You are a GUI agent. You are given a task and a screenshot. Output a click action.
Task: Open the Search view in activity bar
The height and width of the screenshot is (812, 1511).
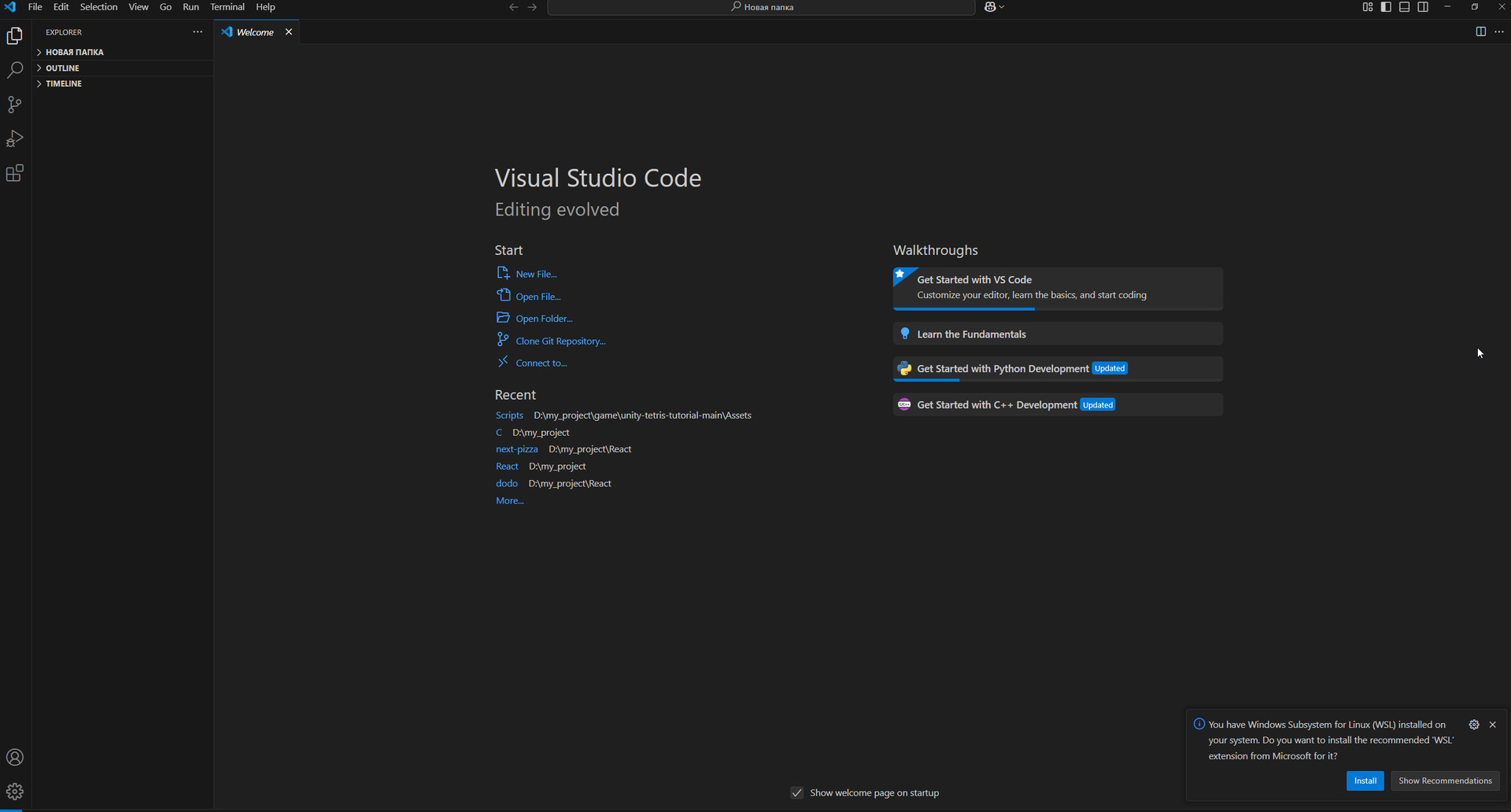tap(15, 70)
